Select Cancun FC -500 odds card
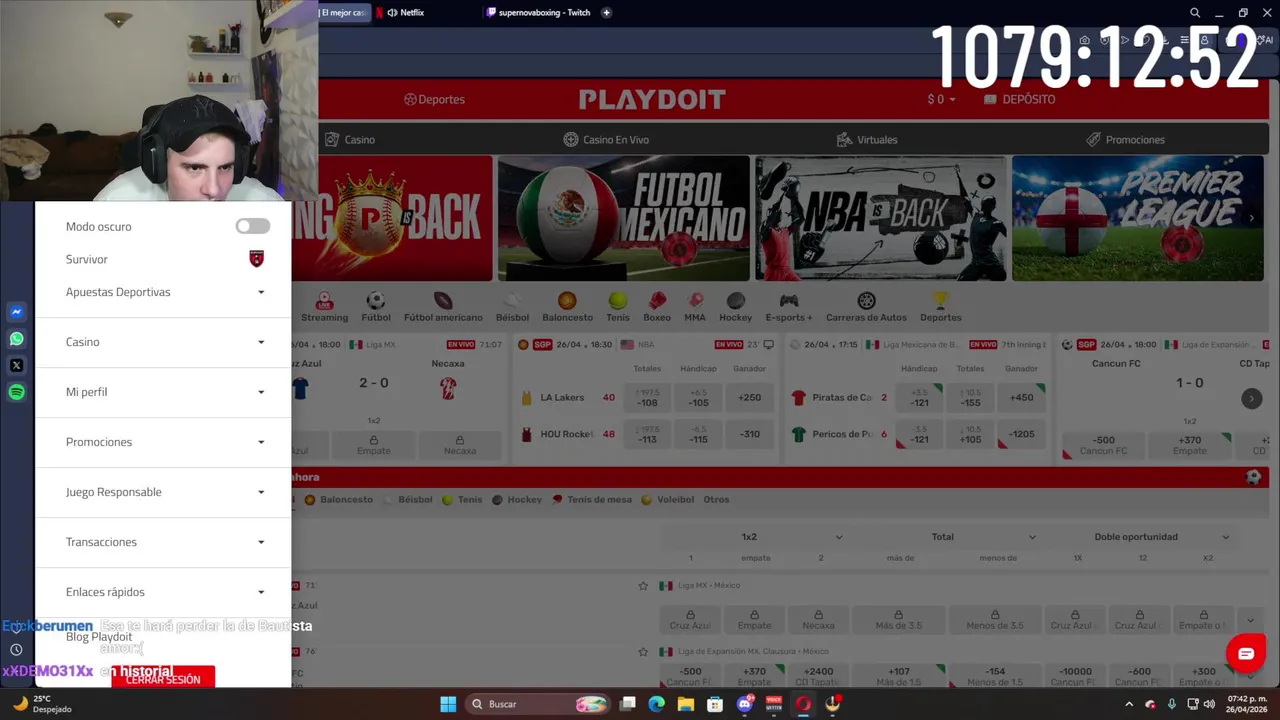 [x=1102, y=445]
